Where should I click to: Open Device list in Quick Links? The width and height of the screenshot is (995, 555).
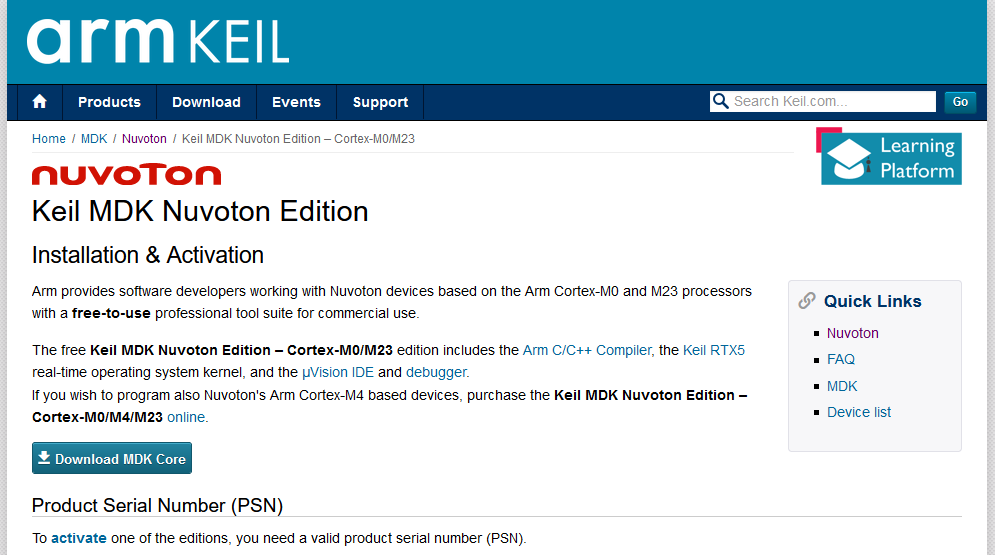pyautogui.click(x=859, y=412)
